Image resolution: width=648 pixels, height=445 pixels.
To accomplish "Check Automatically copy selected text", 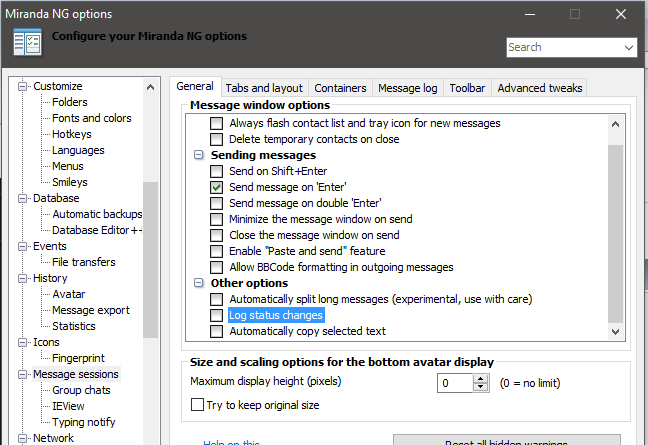I will pos(217,331).
